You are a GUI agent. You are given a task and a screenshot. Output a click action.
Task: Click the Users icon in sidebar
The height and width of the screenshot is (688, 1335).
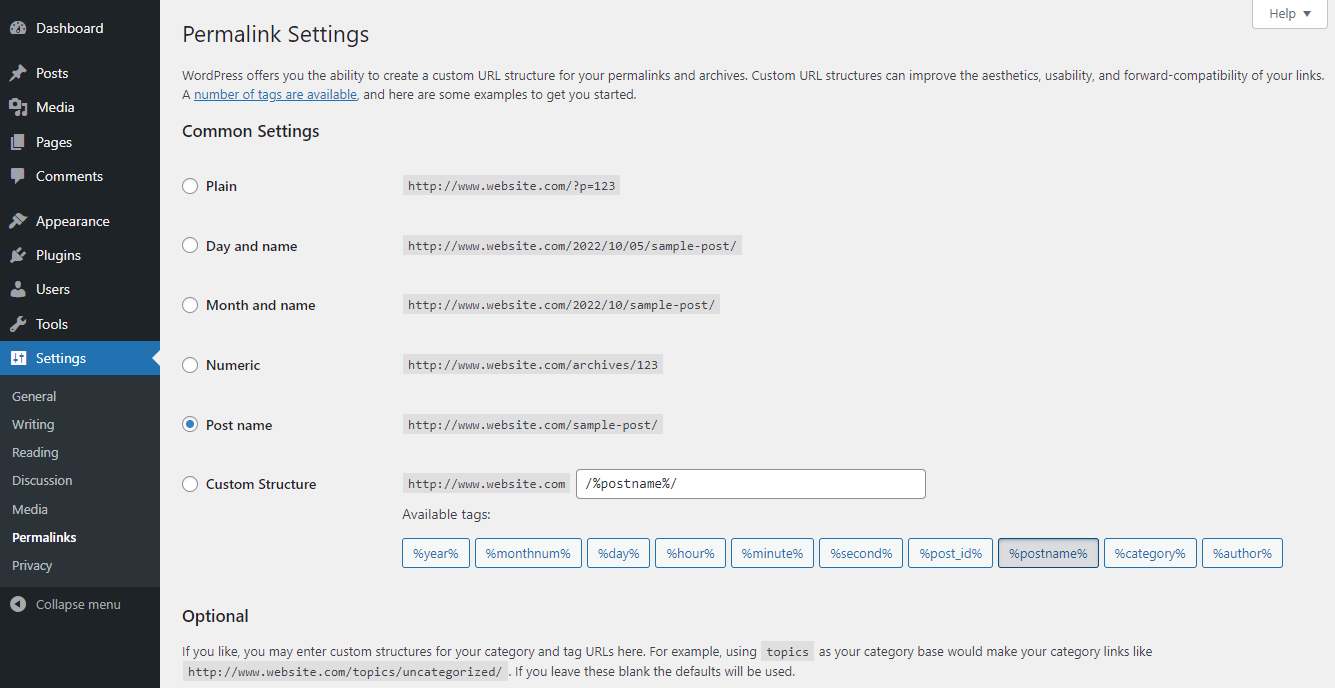18,289
